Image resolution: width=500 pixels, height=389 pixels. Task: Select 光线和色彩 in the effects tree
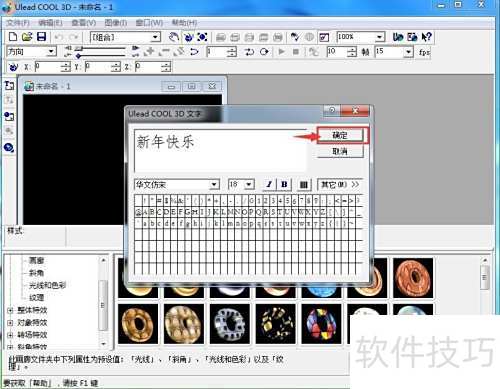pos(47,285)
